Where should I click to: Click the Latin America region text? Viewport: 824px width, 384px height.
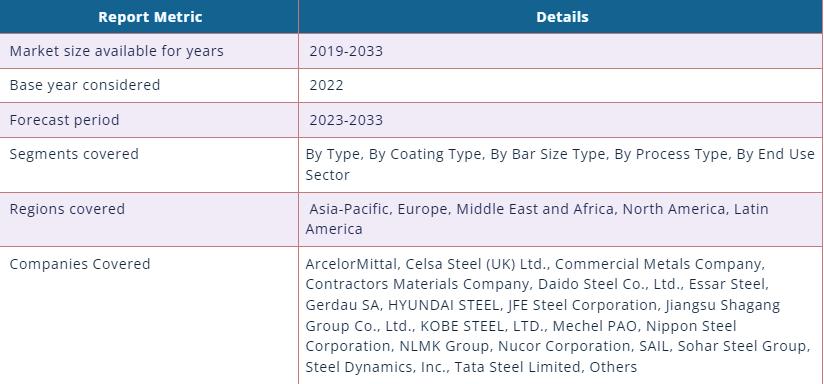coord(537,219)
